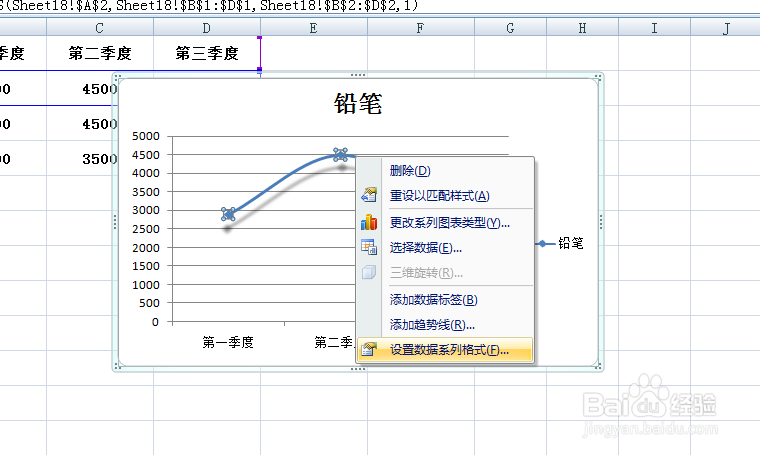Click the chart's bottom-left corner resize handle
This screenshot has height=455, width=760.
pos(117,366)
